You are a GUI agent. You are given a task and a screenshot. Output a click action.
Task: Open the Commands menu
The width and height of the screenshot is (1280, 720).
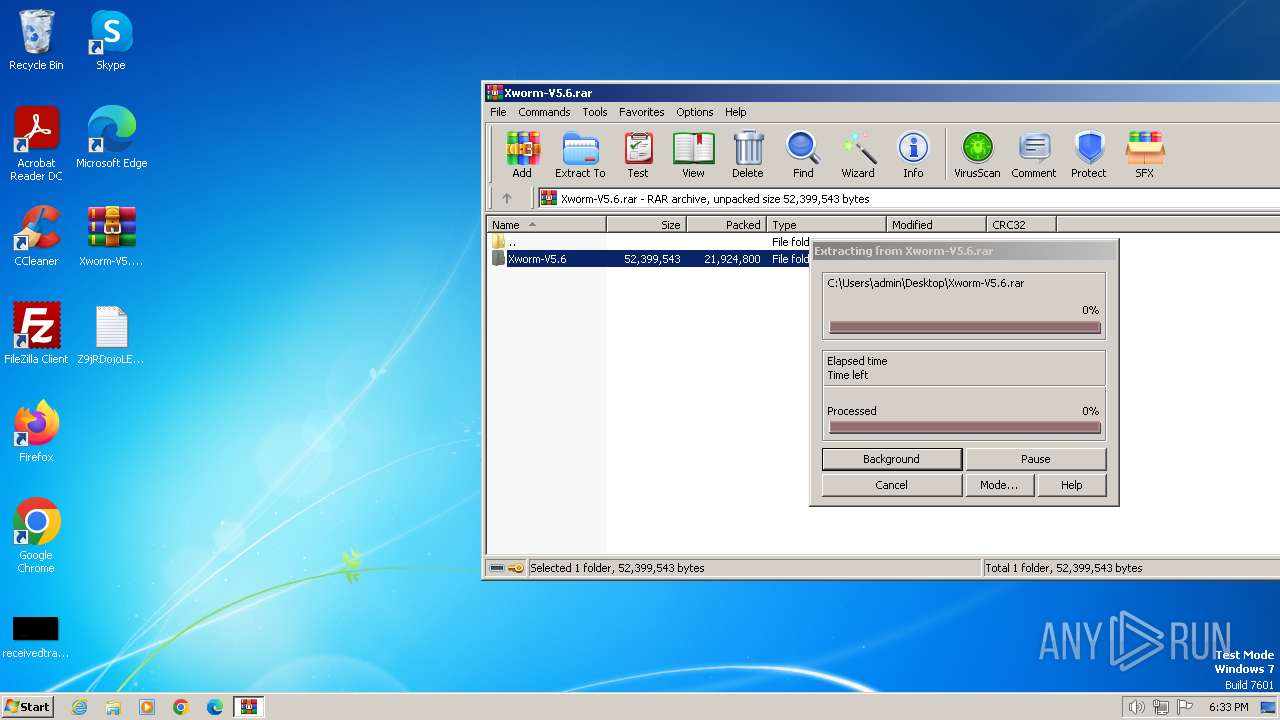click(x=544, y=112)
